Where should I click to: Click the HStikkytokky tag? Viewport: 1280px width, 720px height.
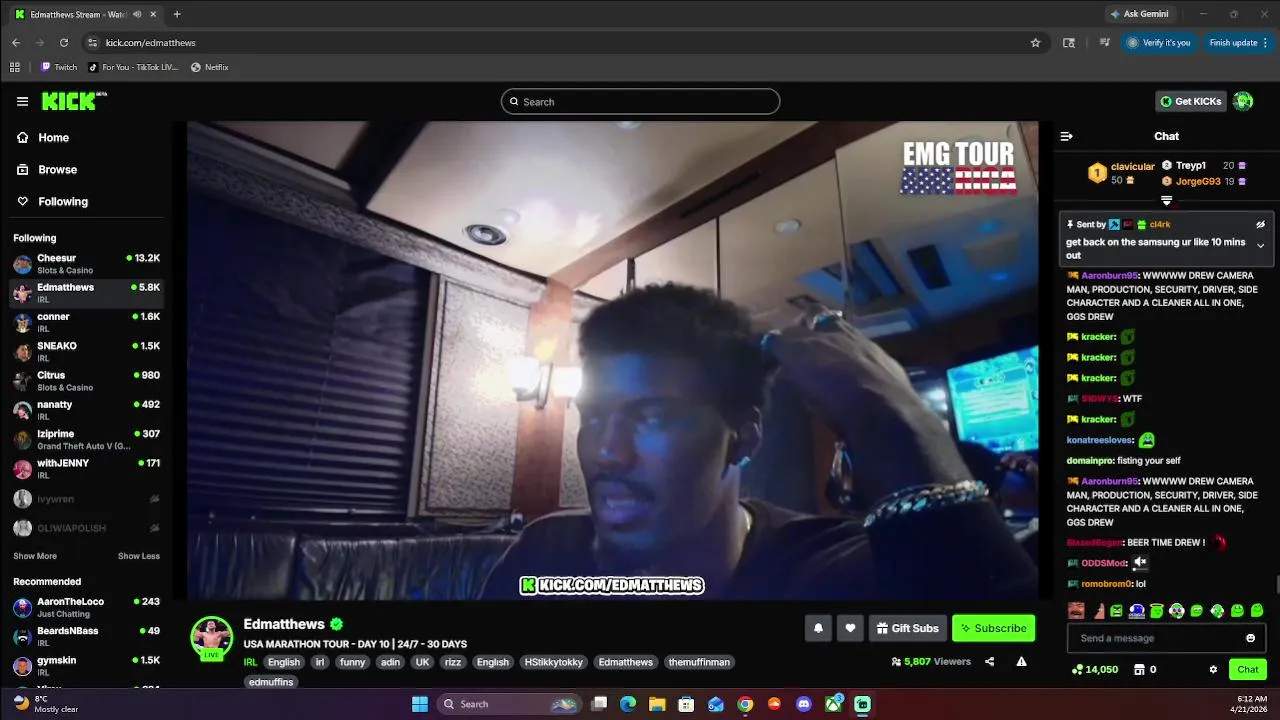552,662
